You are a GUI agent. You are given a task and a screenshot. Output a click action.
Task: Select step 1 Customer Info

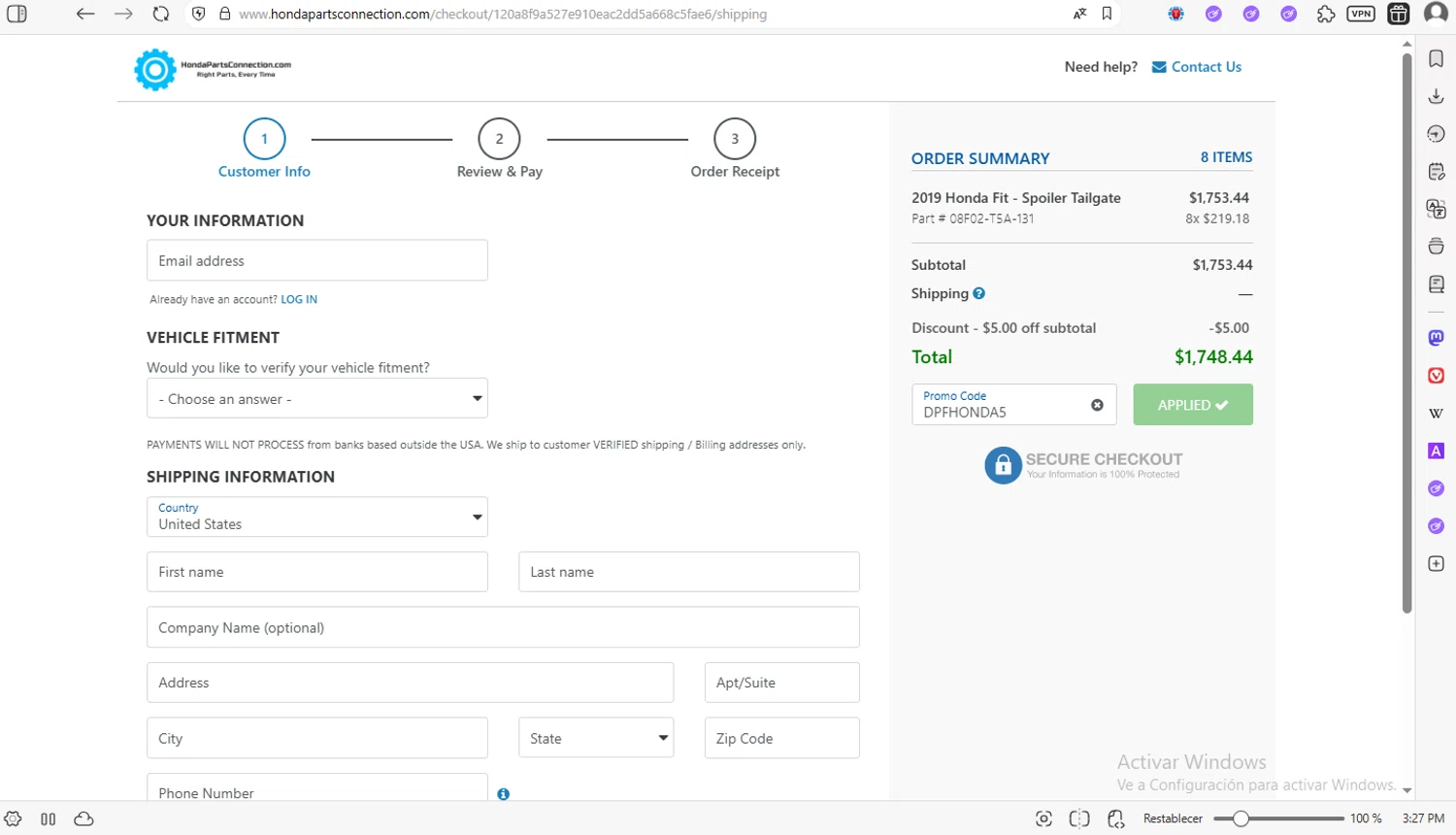point(264,149)
